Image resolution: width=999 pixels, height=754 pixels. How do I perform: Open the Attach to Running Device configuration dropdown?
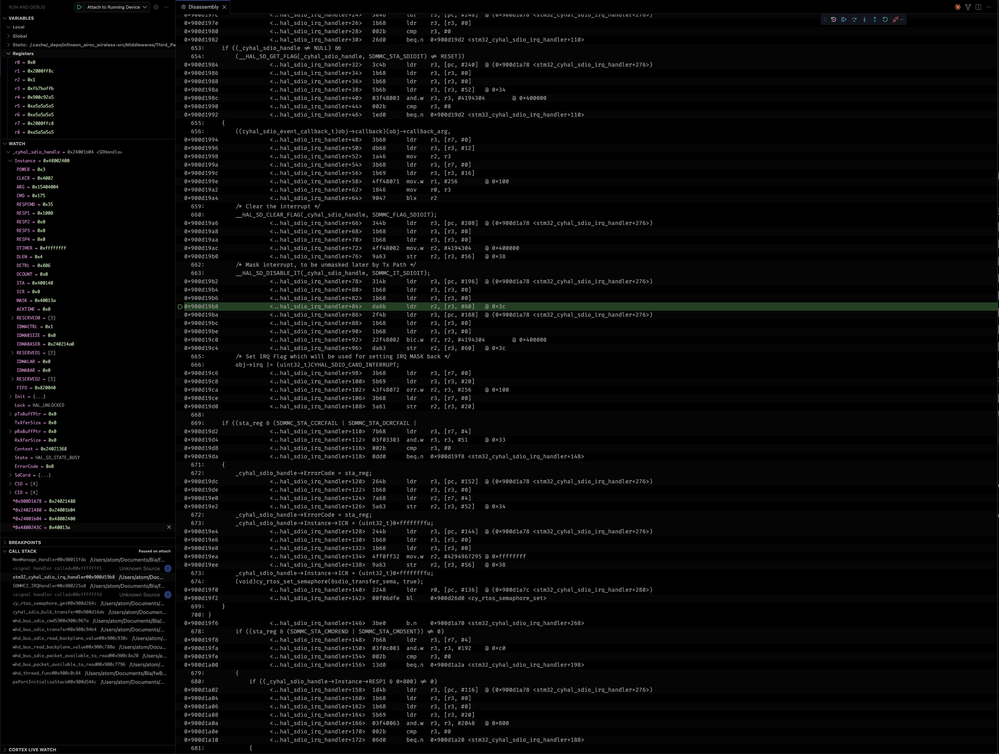[x=117, y=7]
